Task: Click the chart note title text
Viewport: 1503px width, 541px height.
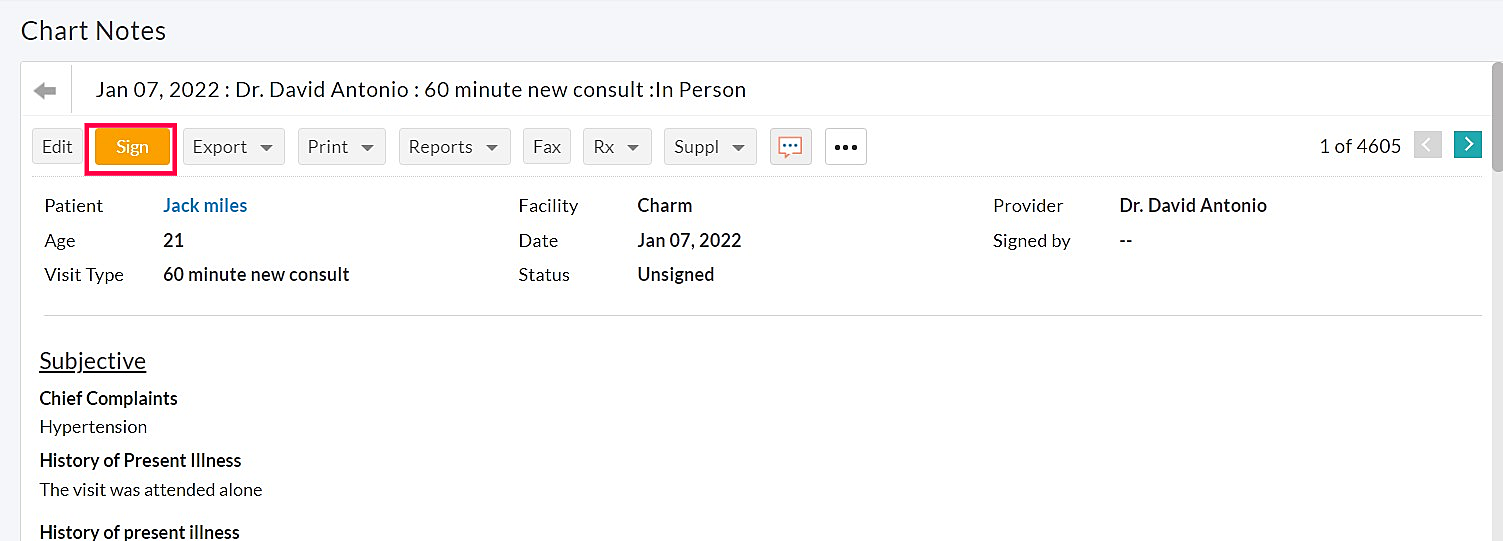Action: tap(420, 90)
